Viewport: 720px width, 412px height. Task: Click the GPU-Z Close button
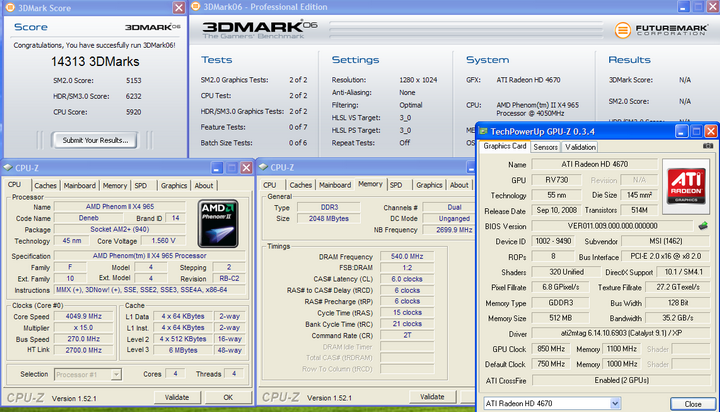click(x=692, y=404)
